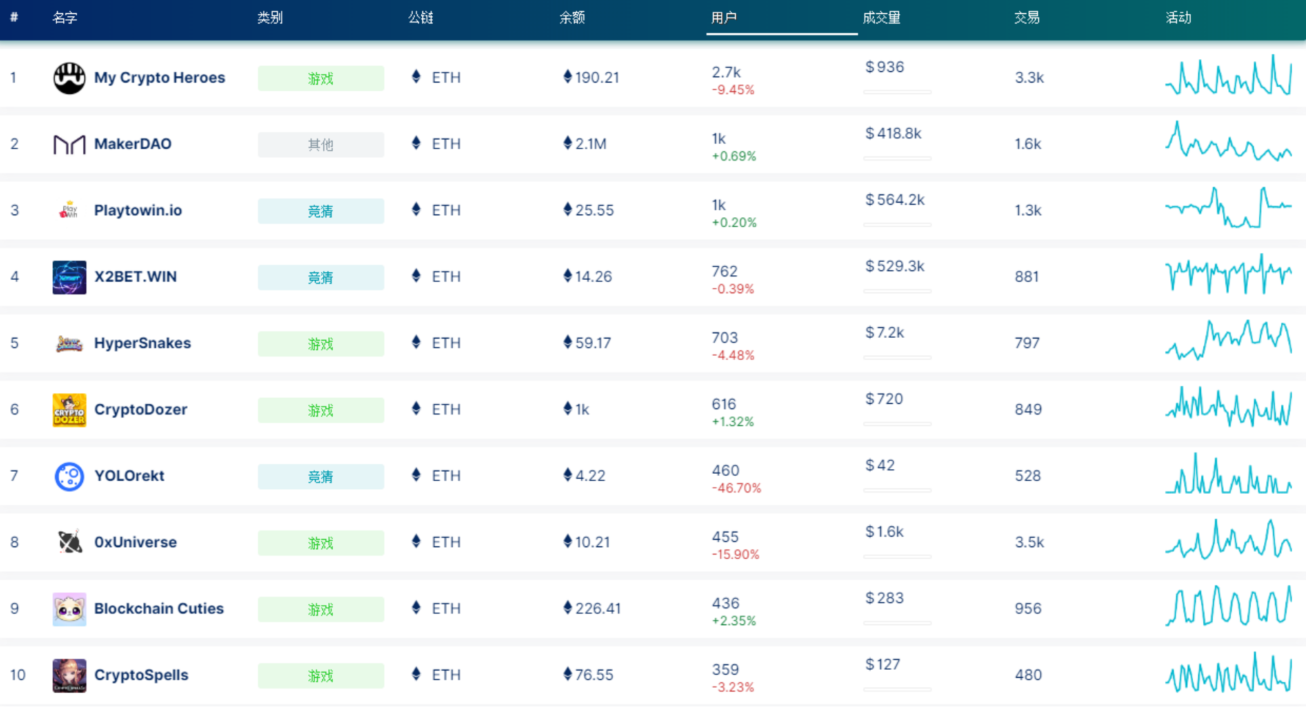Viewport: 1306px width, 709px height.
Task: Click My Crypto Heroes activity sparkline chart
Action: [x=1228, y=77]
